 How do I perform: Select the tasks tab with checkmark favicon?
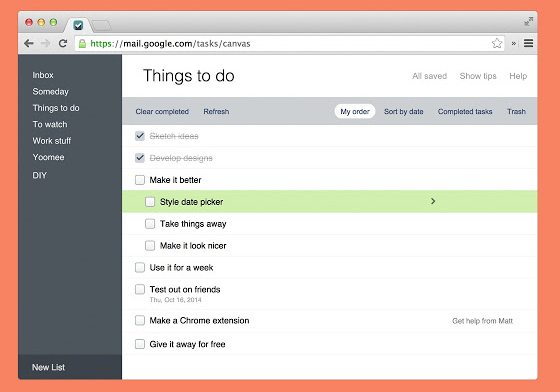(78, 25)
